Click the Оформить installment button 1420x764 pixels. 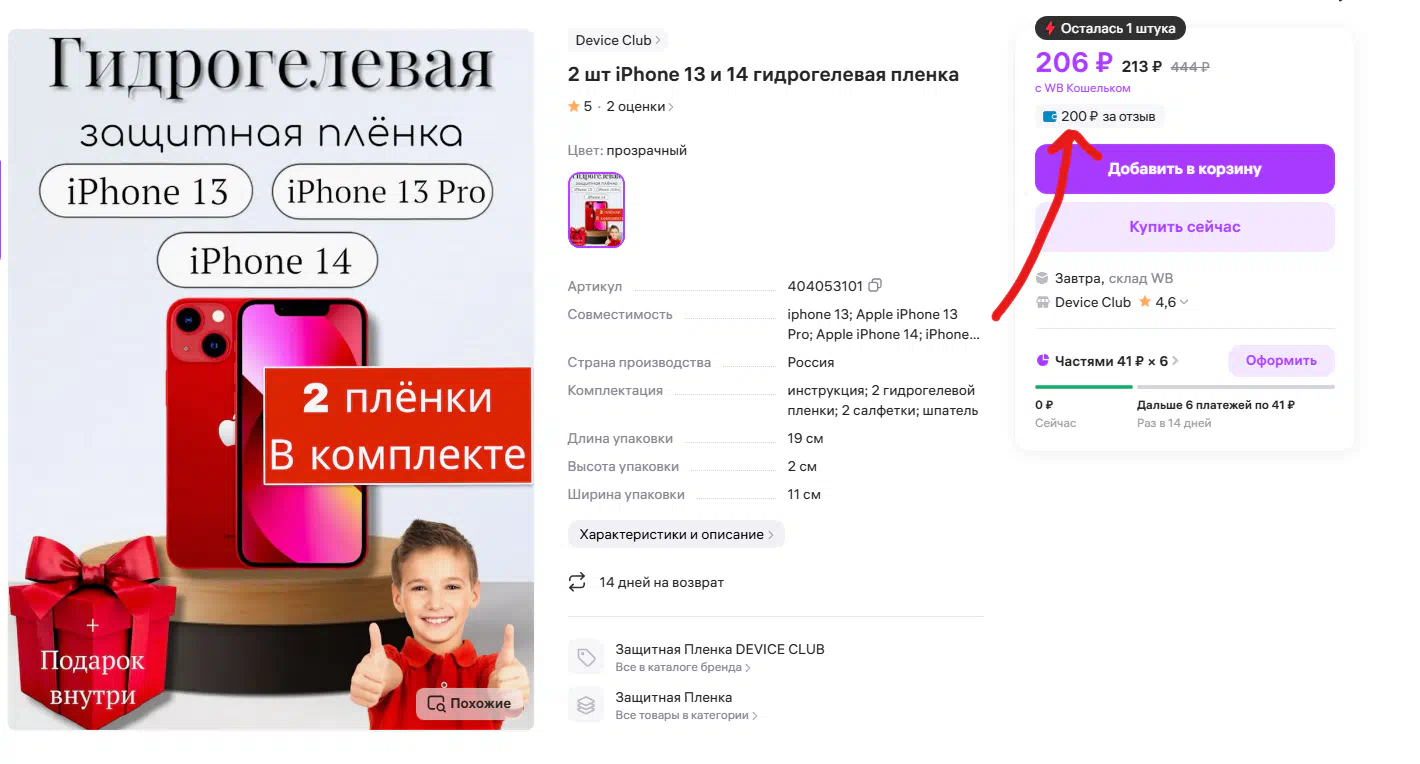(x=1281, y=361)
